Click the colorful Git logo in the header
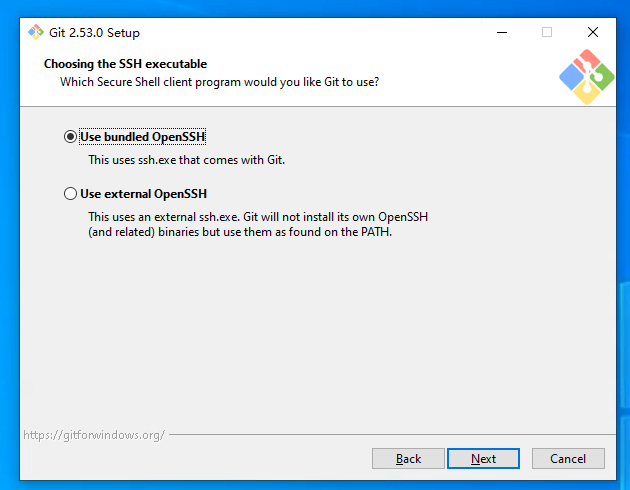This screenshot has width=630, height=490. tap(585, 75)
